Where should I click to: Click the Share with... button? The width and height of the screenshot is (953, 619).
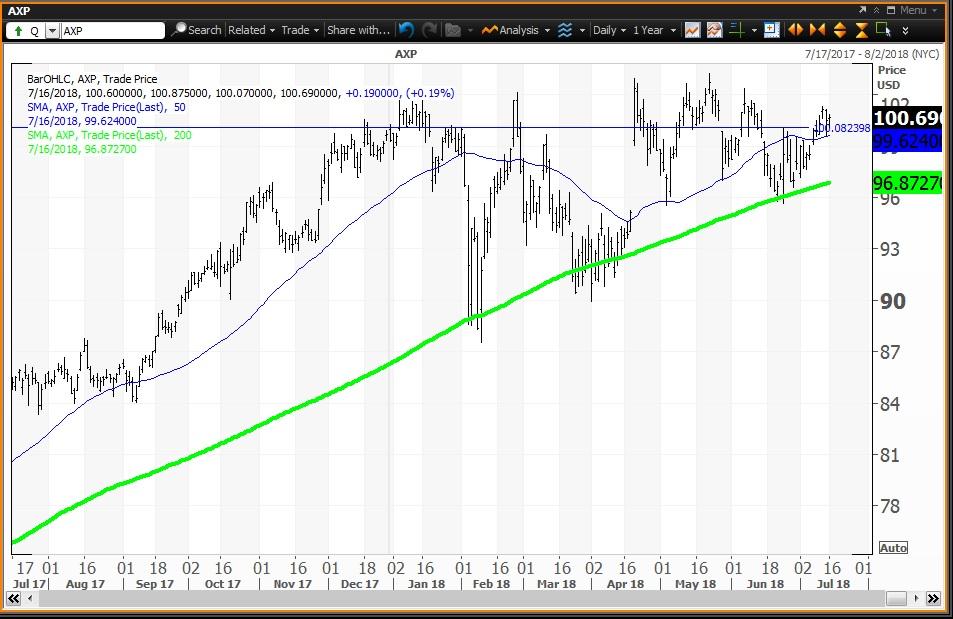pyautogui.click(x=357, y=30)
